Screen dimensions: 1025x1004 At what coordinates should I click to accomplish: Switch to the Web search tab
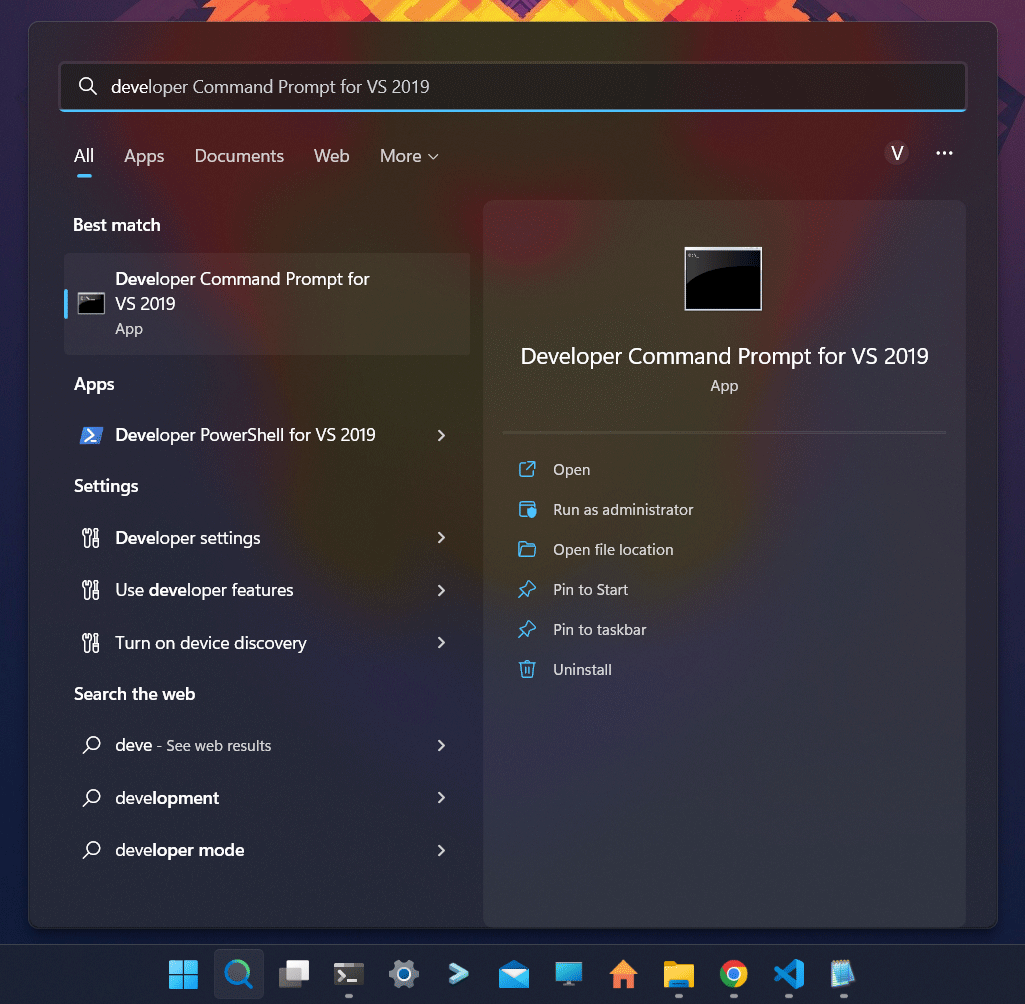tap(331, 156)
